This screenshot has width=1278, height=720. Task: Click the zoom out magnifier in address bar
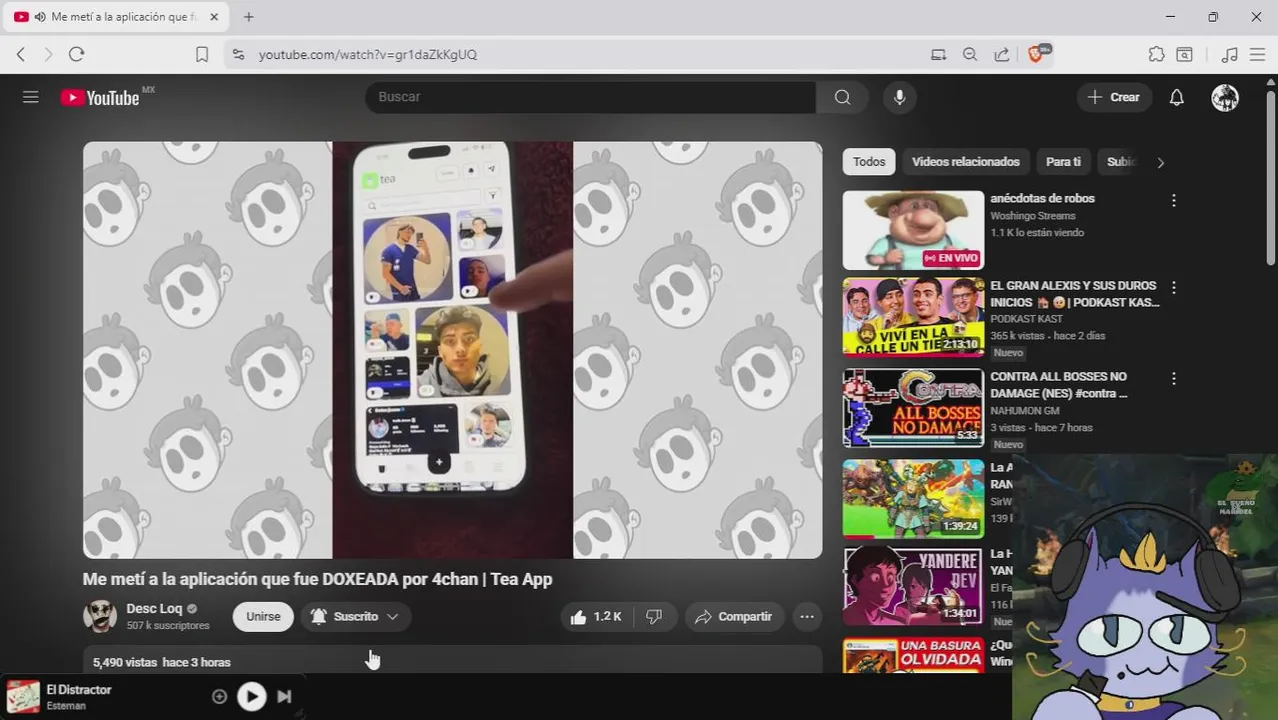970,54
